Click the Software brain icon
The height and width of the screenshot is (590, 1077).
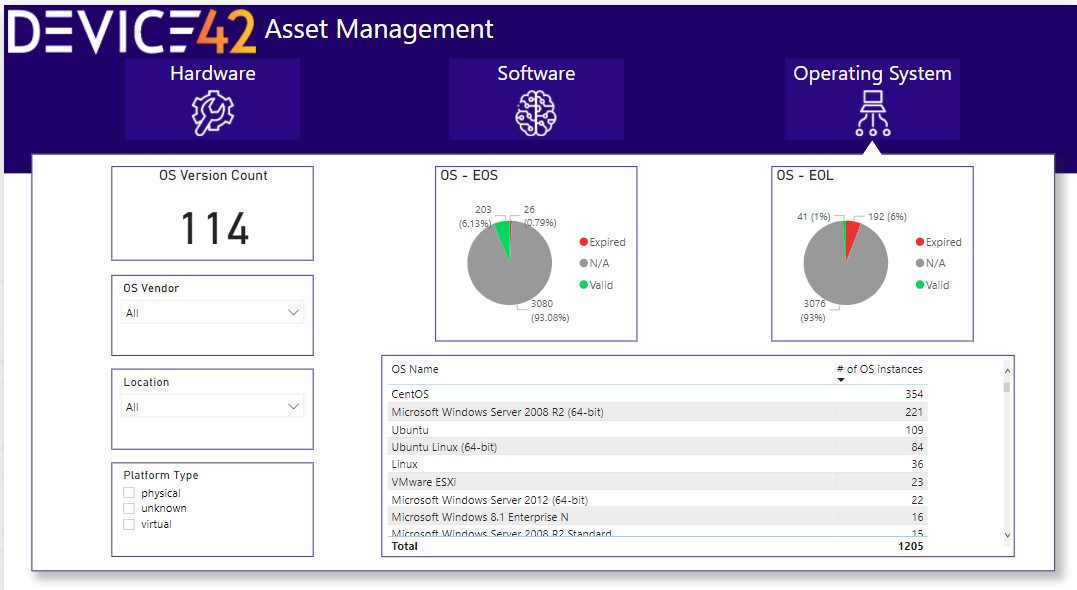536,113
